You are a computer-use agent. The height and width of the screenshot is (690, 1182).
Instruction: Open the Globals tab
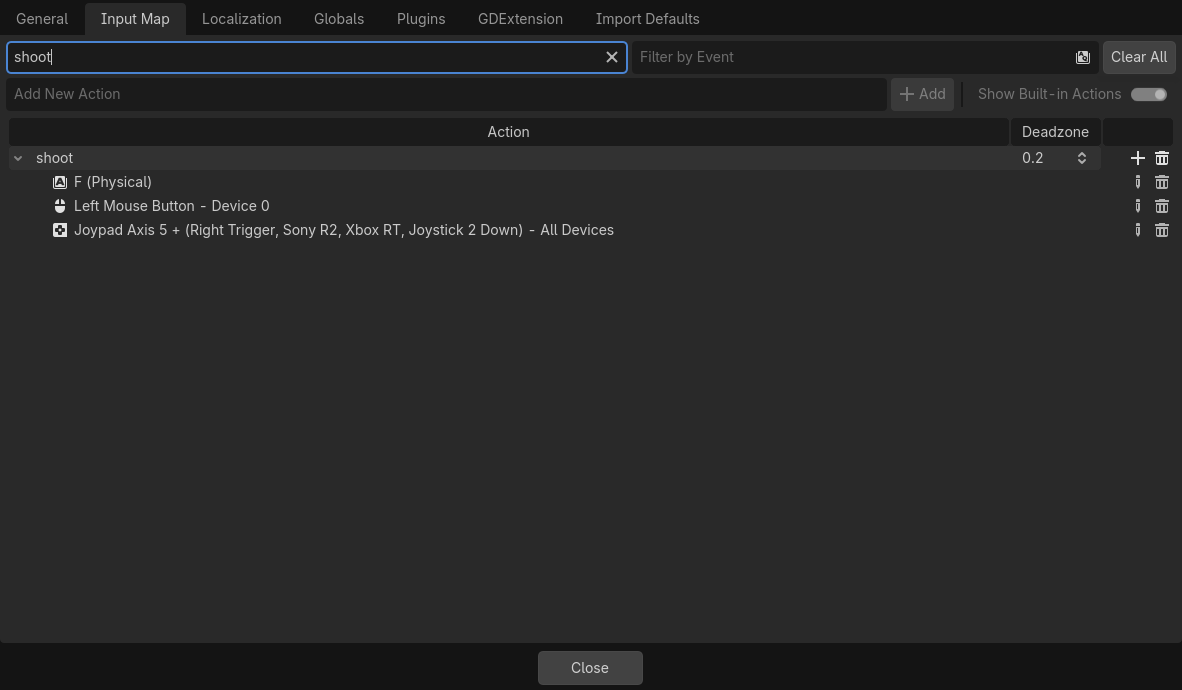click(x=338, y=19)
